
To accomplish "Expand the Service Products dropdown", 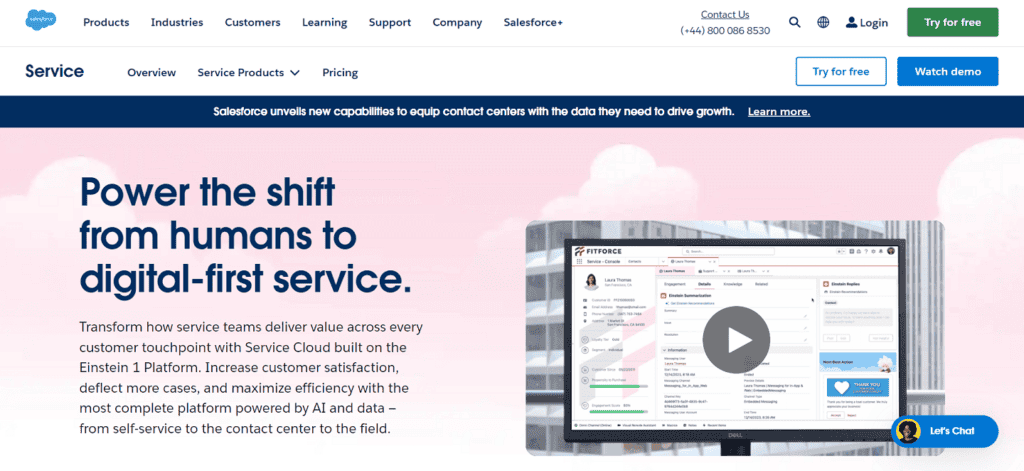I will 249,73.
